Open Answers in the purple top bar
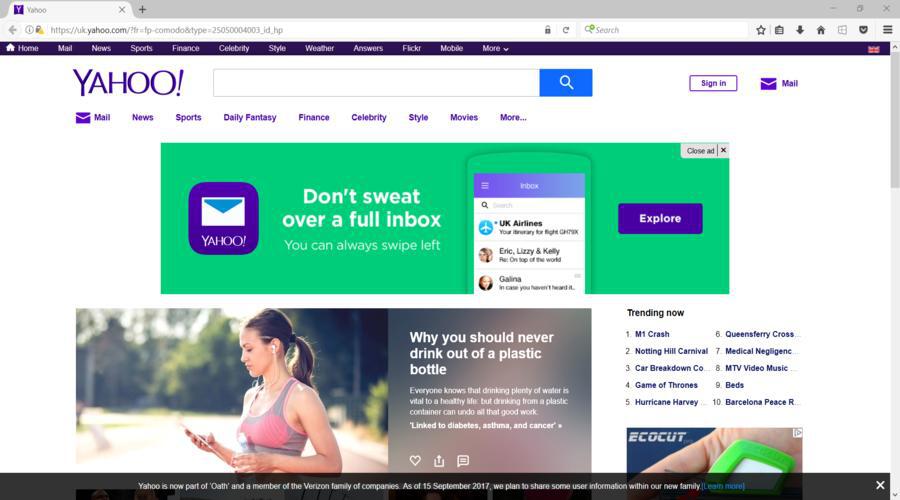Image resolution: width=900 pixels, height=500 pixels. point(368,48)
